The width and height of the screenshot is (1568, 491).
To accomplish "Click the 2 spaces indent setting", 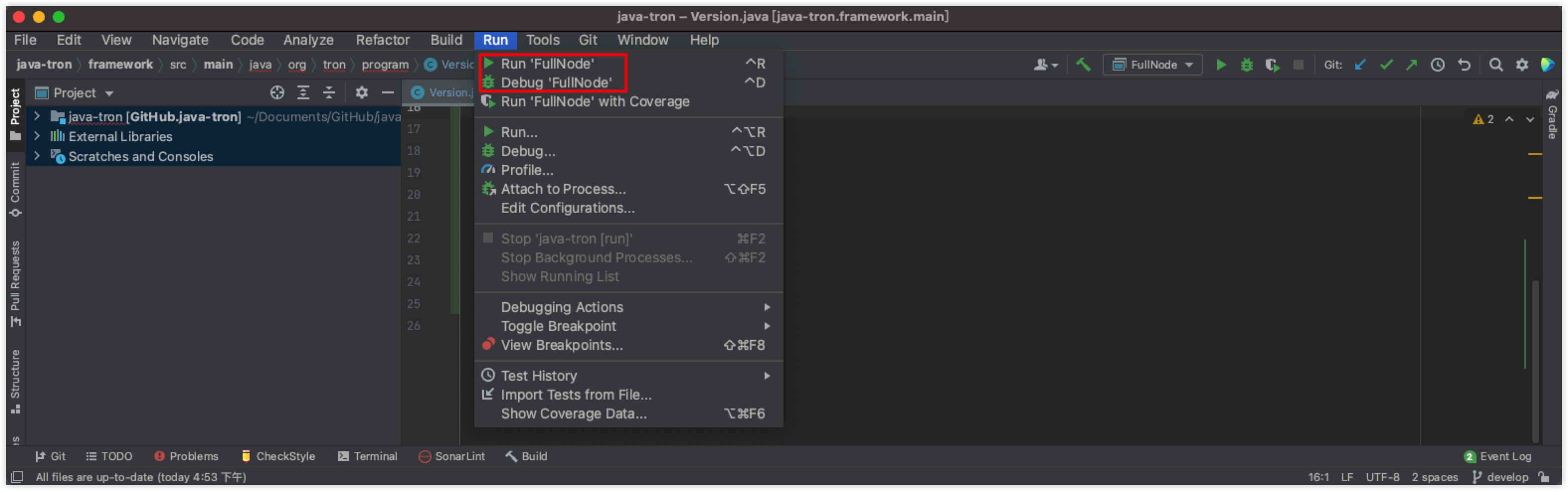I will click(1435, 477).
